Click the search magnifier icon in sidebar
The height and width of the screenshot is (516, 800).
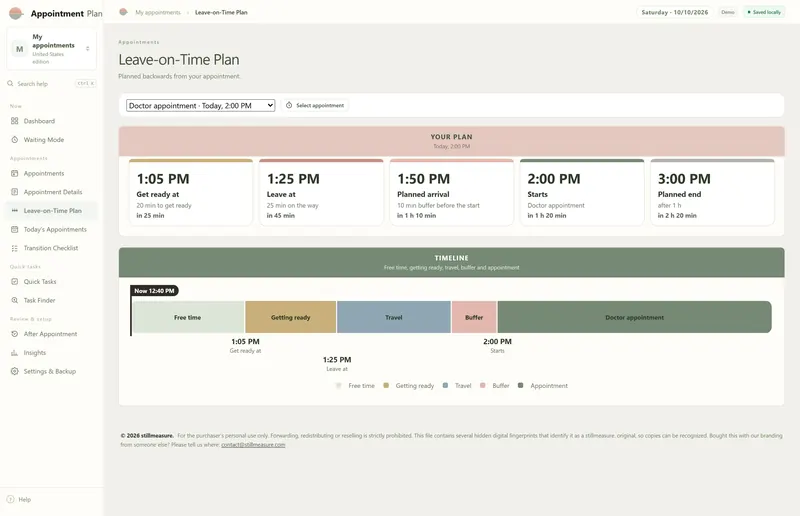point(10,83)
